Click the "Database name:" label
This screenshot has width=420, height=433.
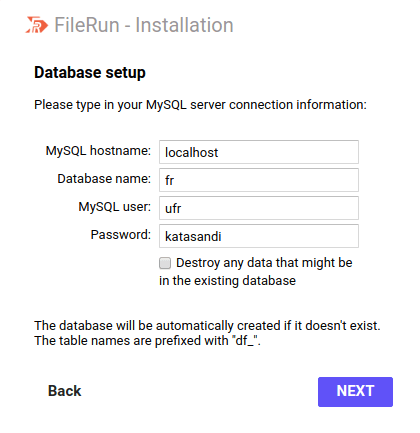[x=104, y=179]
